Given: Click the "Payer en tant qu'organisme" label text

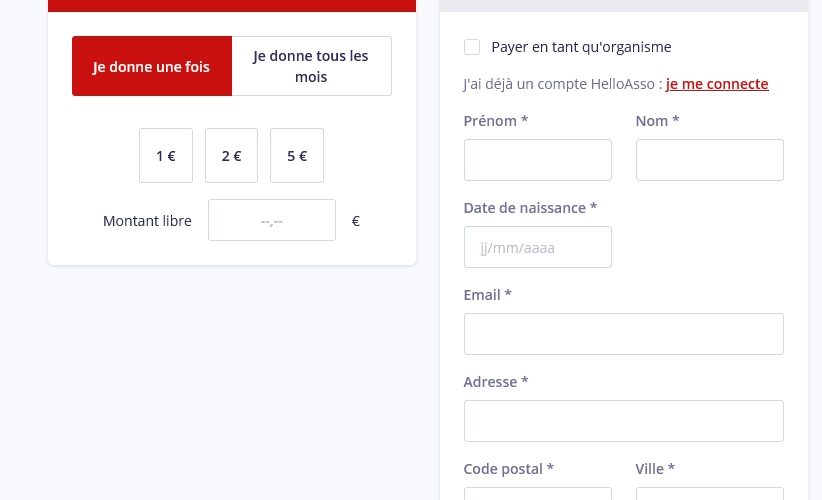Looking at the screenshot, I should [581, 47].
